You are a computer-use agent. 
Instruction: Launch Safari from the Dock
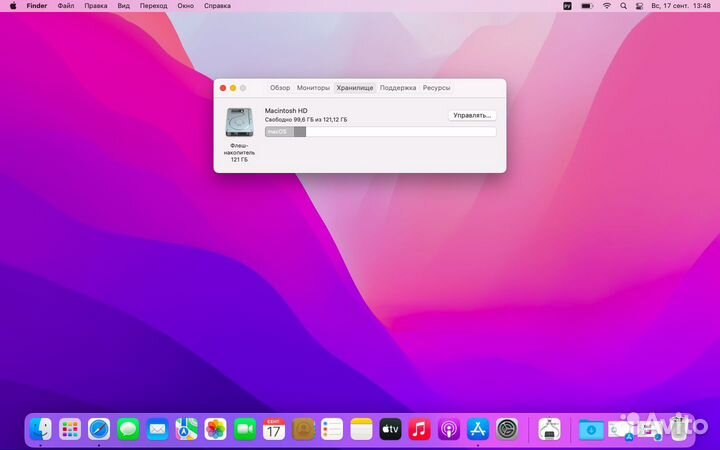click(99, 429)
